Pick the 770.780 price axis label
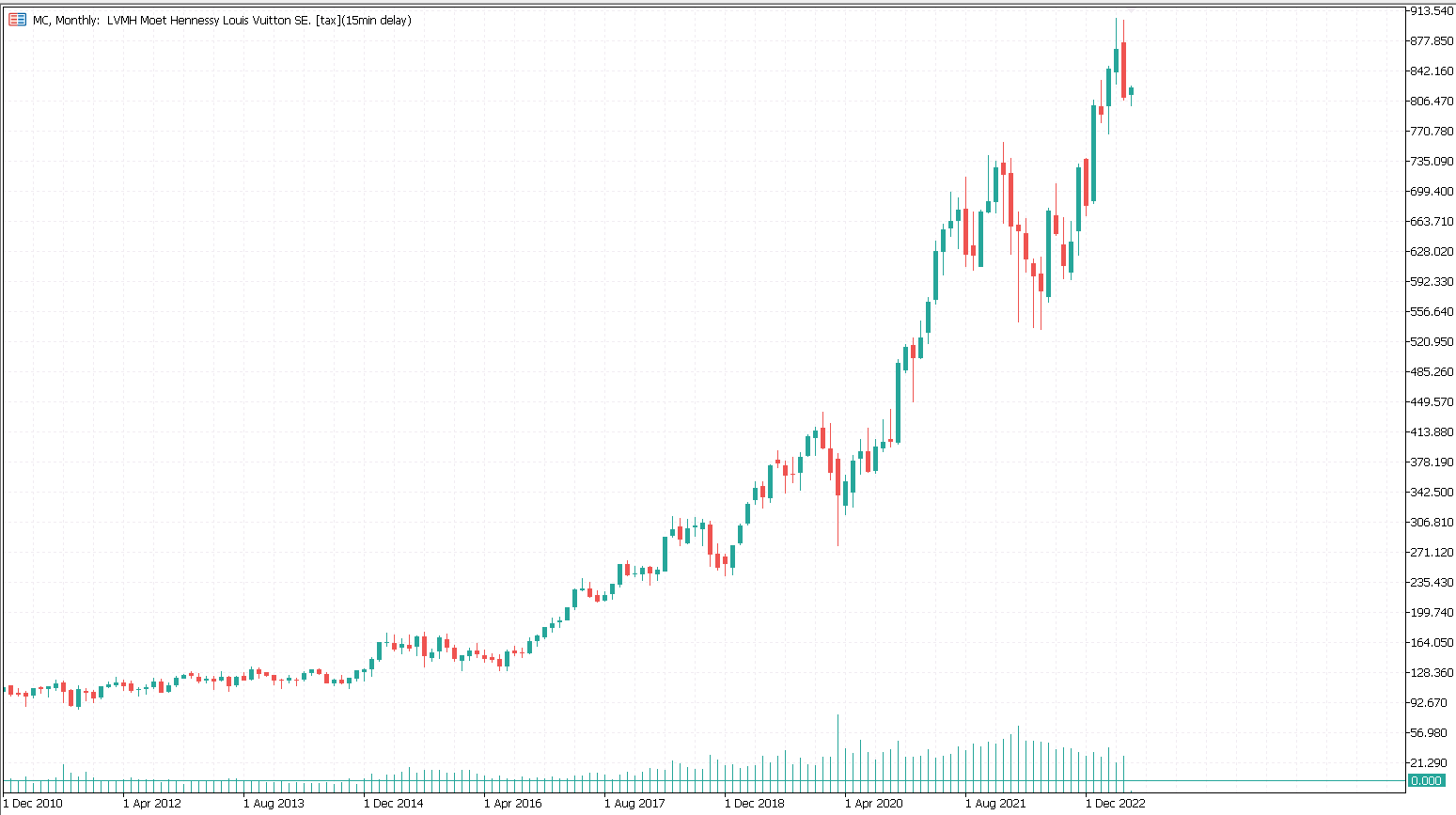Viewport: 1456px width, 815px height. coord(1433,131)
